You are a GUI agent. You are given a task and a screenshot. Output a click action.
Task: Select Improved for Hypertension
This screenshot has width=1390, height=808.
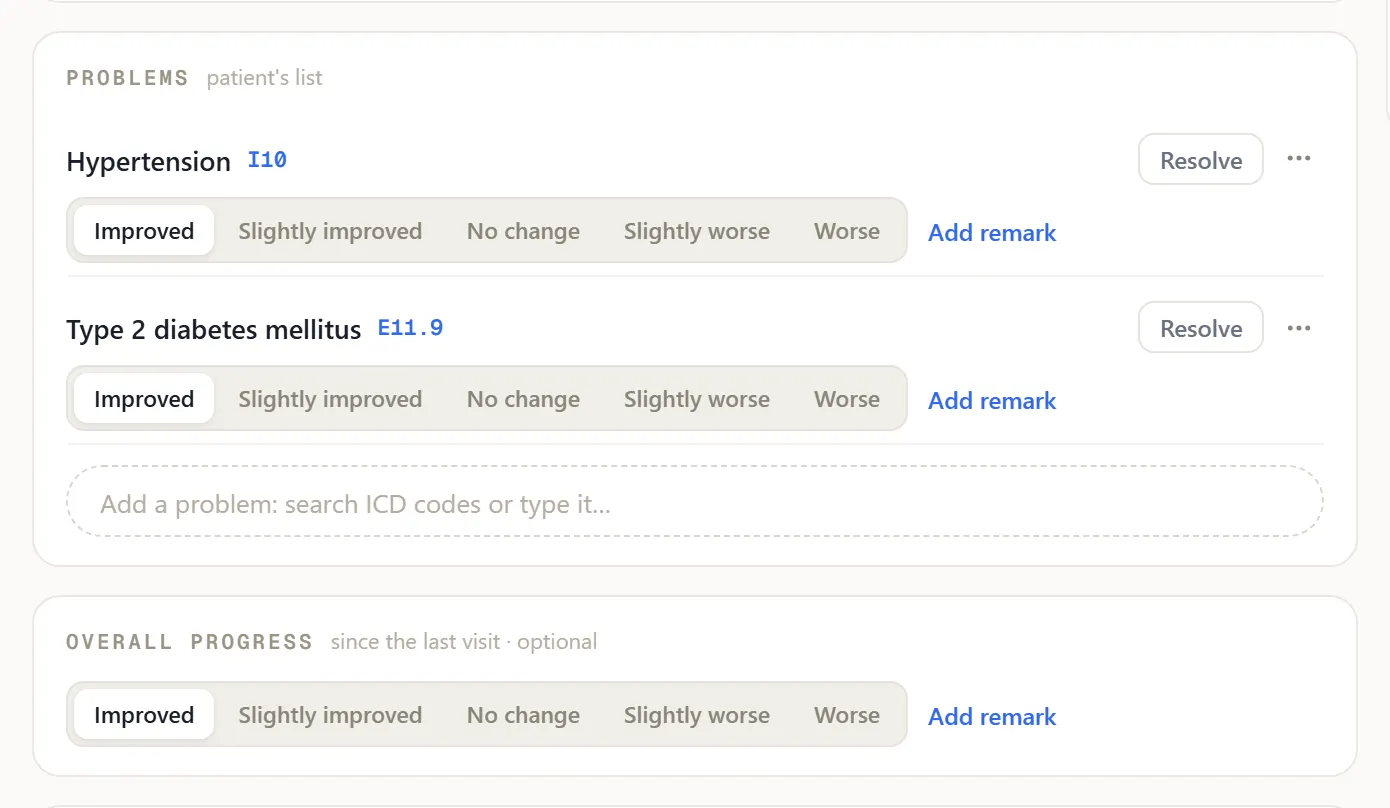(x=144, y=231)
